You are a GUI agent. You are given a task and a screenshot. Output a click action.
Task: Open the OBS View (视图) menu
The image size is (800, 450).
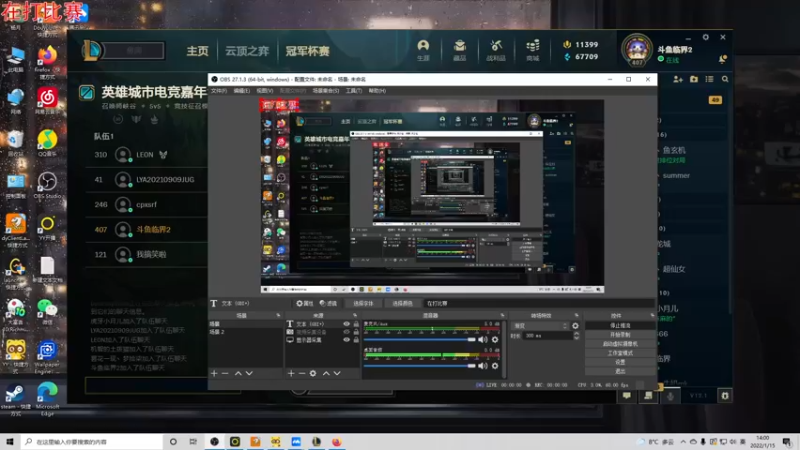(x=264, y=91)
